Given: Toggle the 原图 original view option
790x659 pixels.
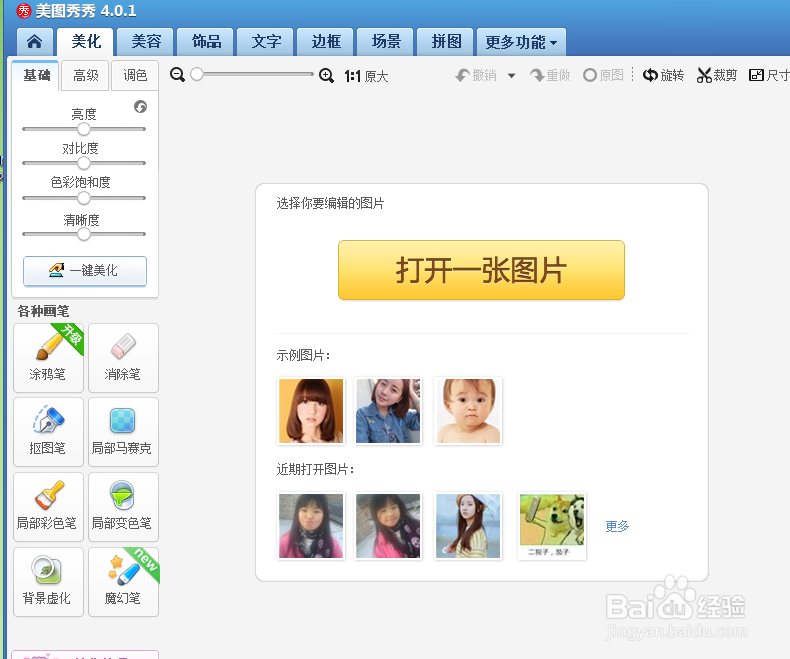Looking at the screenshot, I should pyautogui.click(x=603, y=76).
